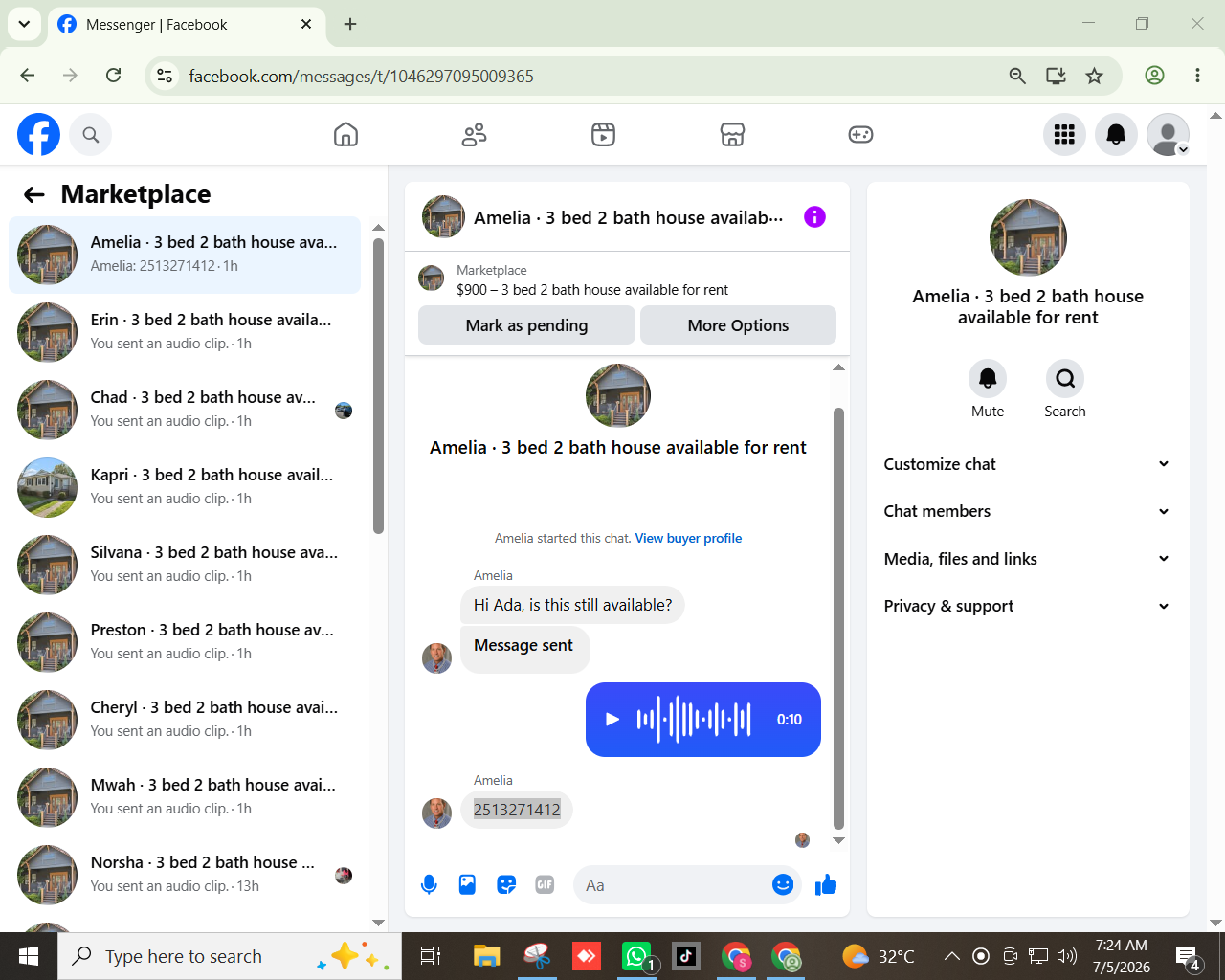Open the Erin conversation

(x=185, y=332)
